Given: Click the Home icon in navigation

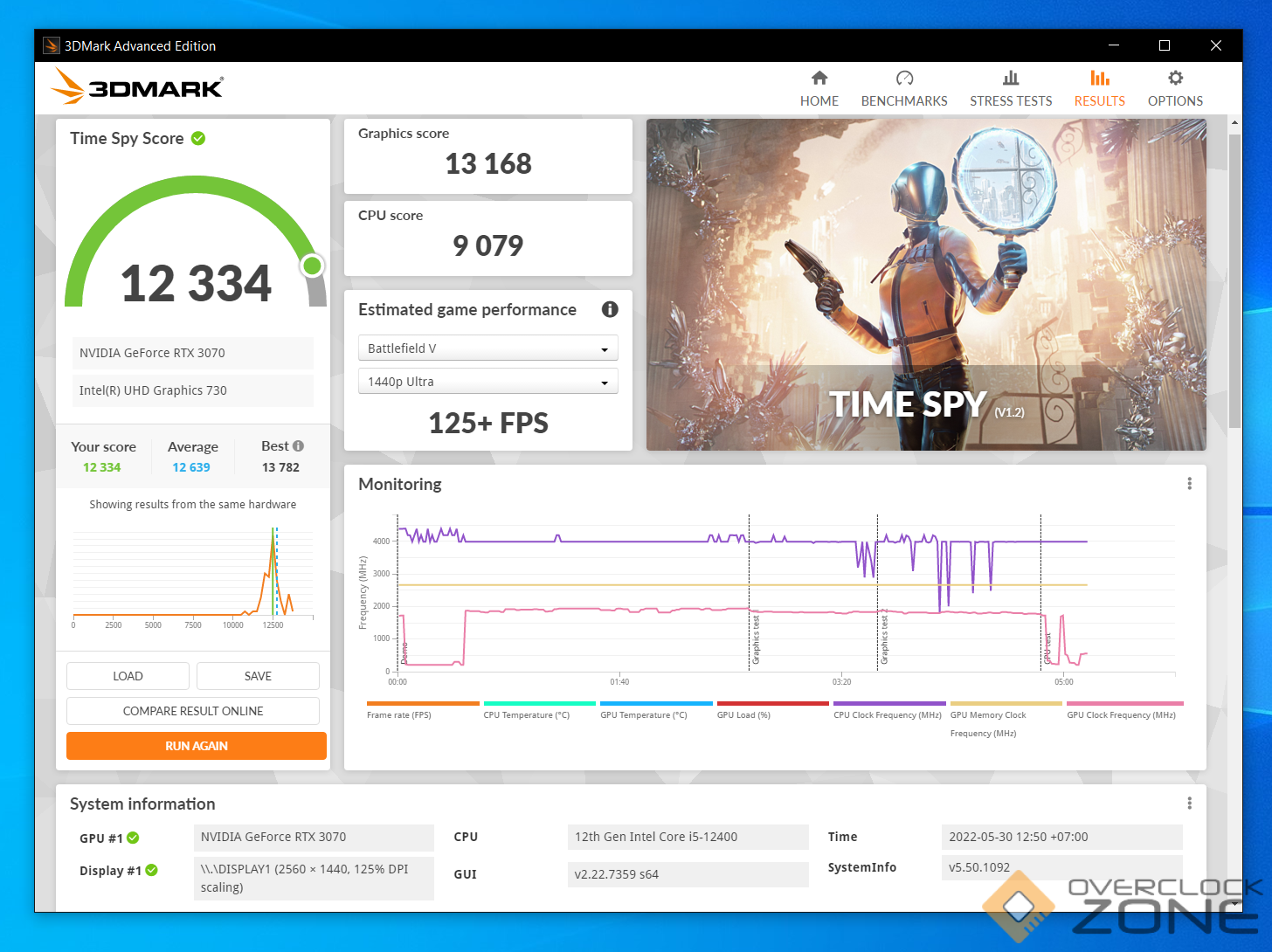Looking at the screenshot, I should [819, 79].
